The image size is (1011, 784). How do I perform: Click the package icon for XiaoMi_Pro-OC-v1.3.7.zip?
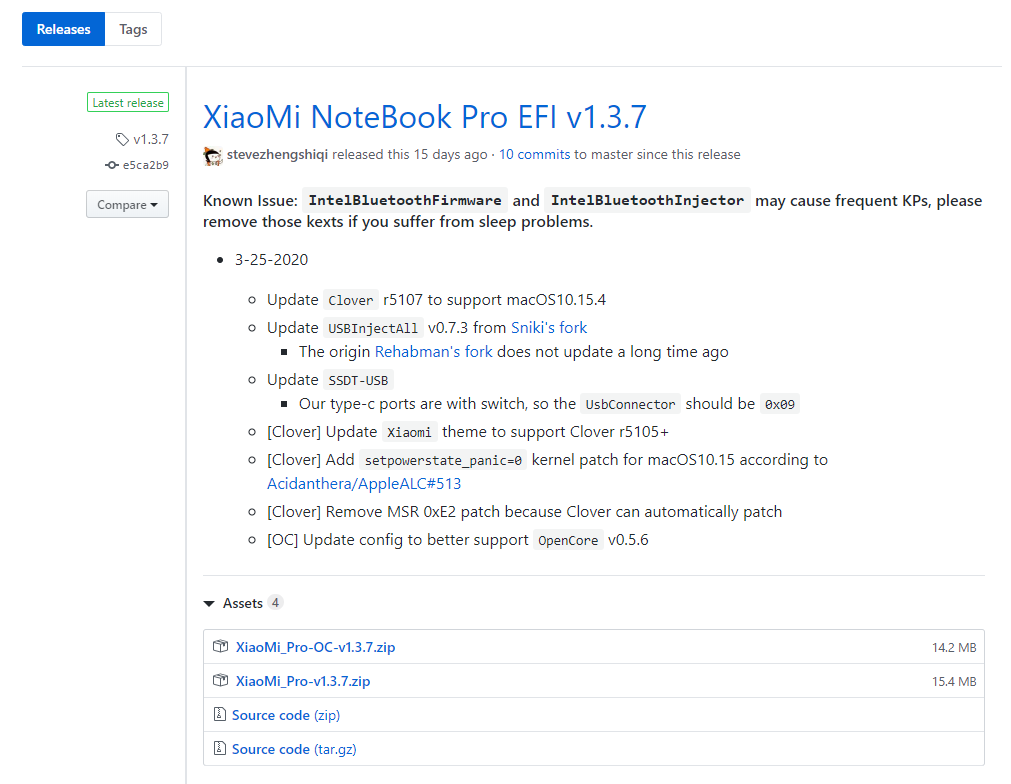[221, 647]
